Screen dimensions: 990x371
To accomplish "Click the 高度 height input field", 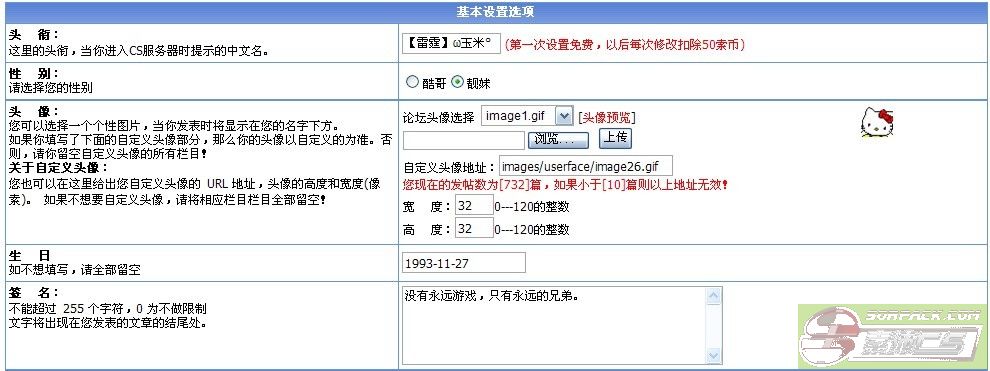I will [474, 228].
